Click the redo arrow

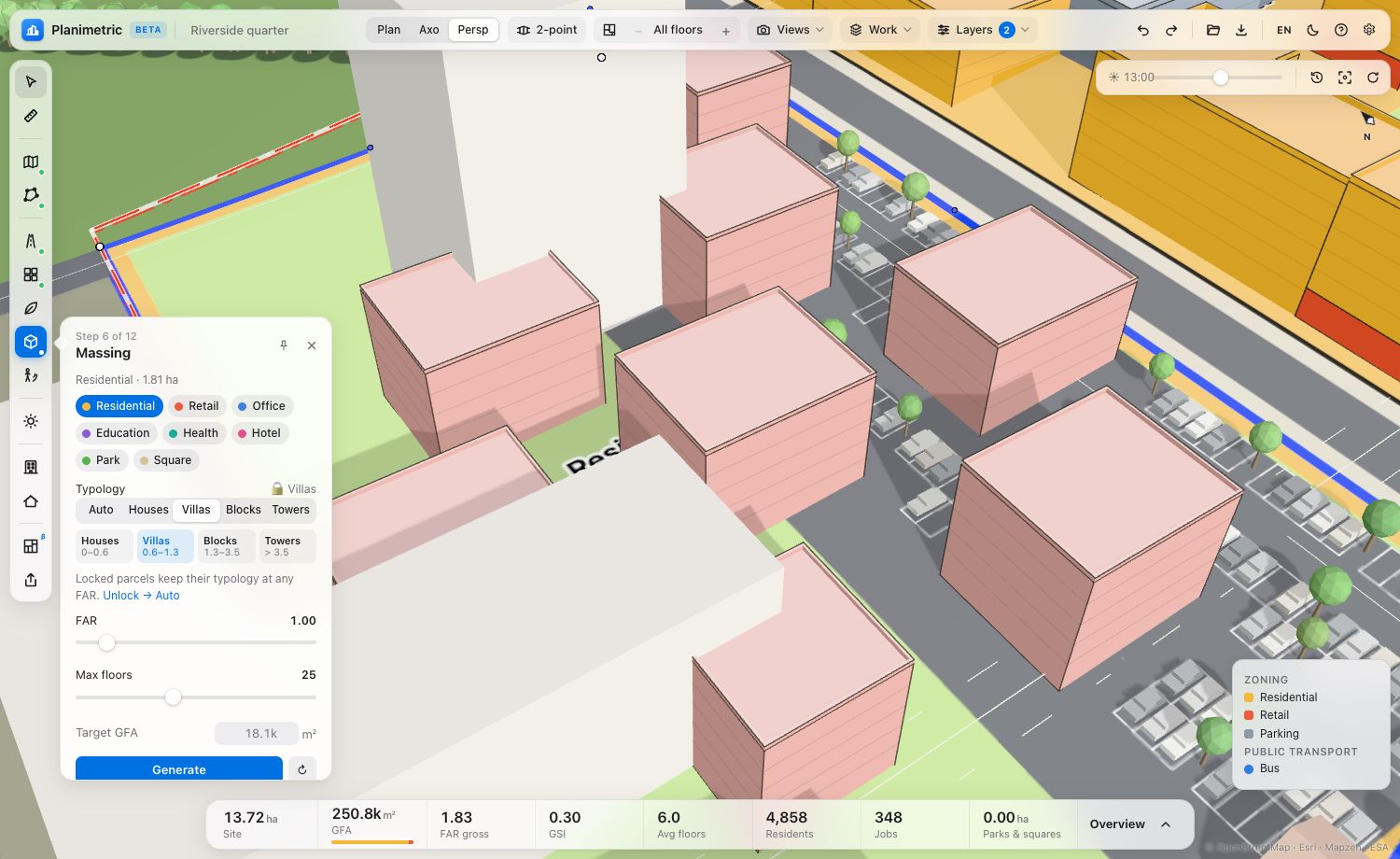coord(1171,30)
